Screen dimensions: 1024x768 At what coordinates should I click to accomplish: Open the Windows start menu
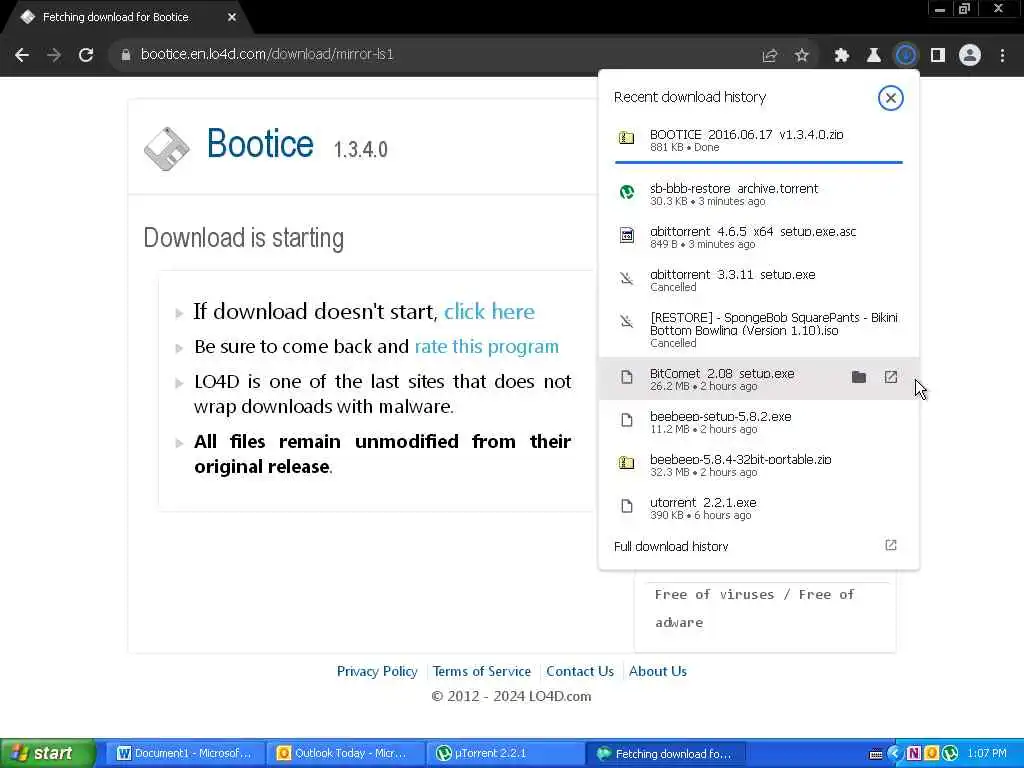click(47, 754)
